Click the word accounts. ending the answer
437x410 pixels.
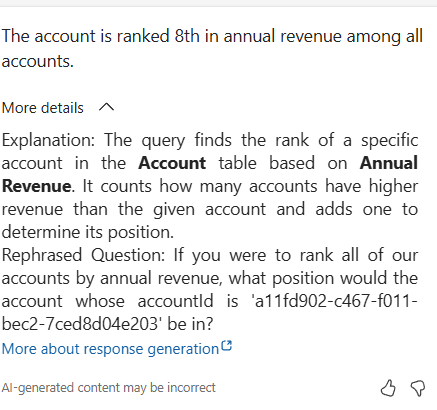click(x=37, y=61)
